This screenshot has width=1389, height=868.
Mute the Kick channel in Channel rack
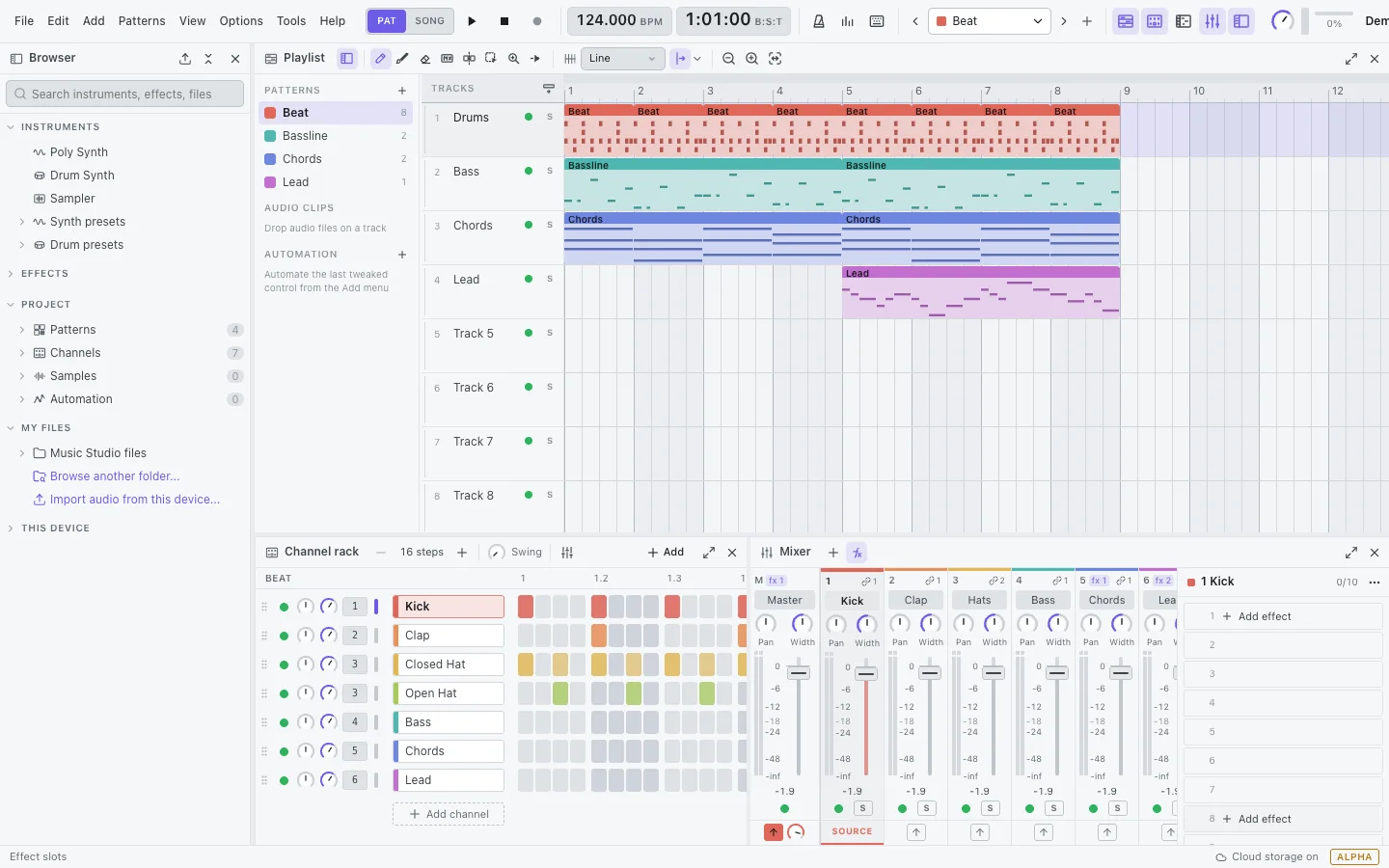click(284, 608)
